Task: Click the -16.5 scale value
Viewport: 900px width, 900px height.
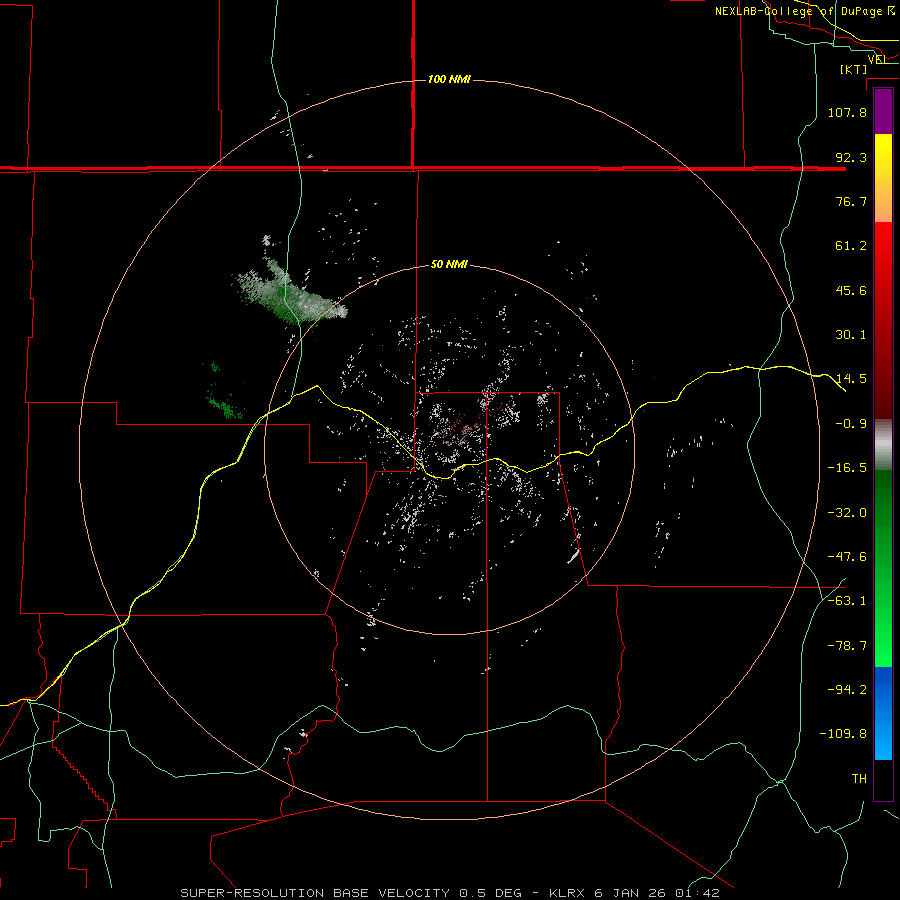Action: click(847, 468)
